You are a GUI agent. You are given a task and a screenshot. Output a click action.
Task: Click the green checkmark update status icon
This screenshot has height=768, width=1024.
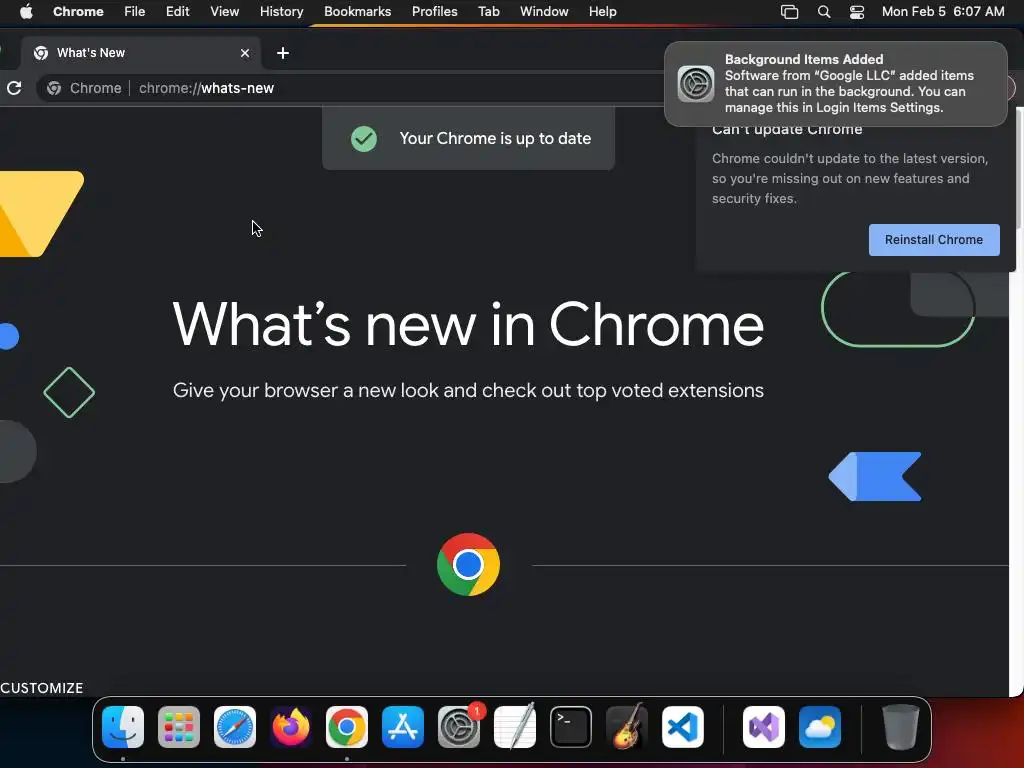pyautogui.click(x=364, y=138)
